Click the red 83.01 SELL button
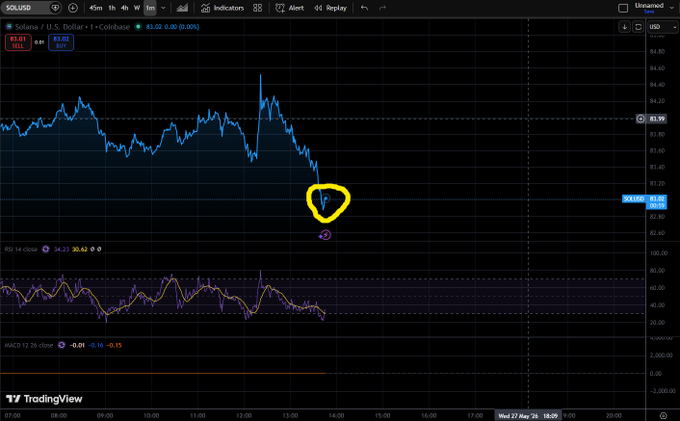 18,42
